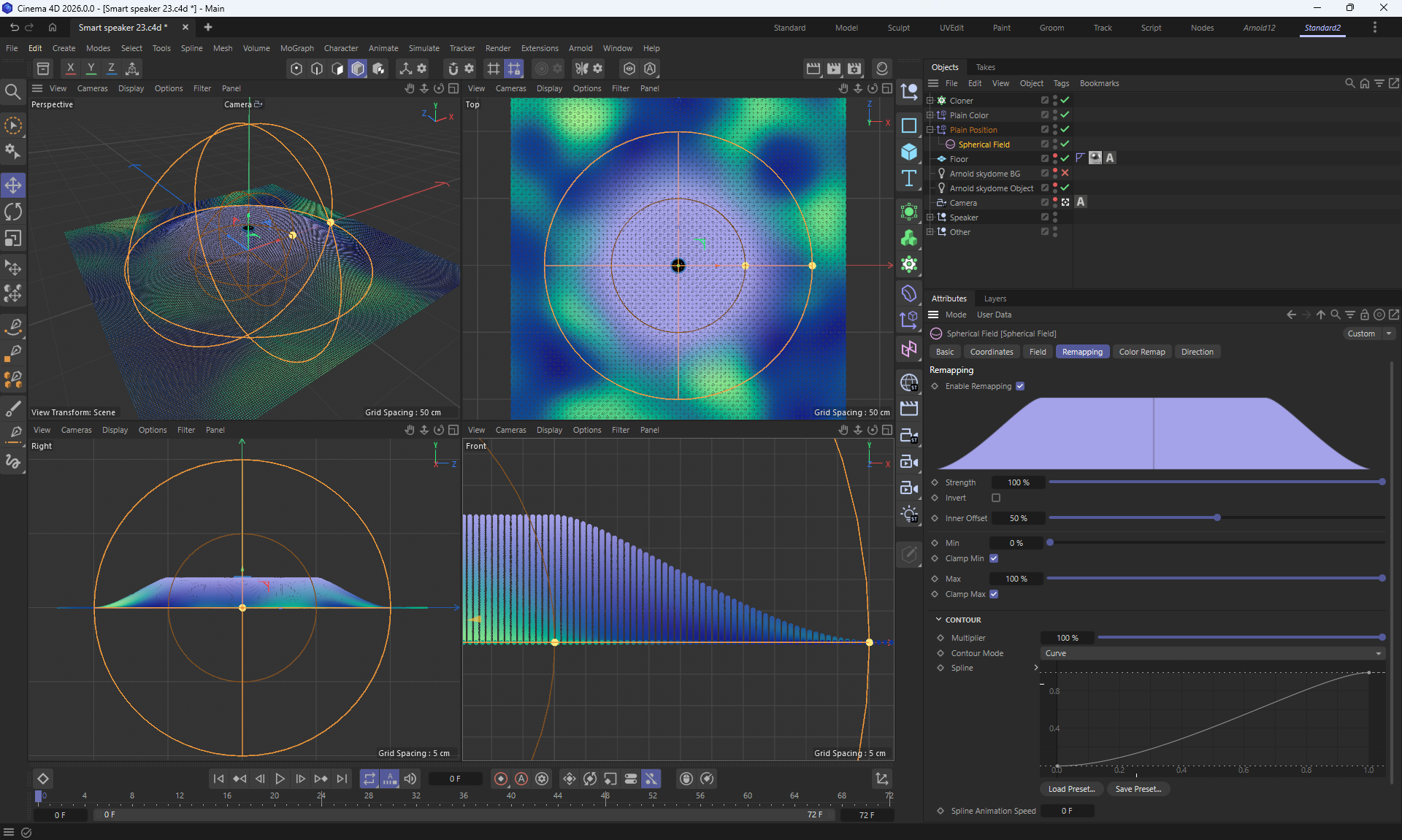The image size is (1402, 840).
Task: Click the Play Forwards button
Action: coord(280,779)
